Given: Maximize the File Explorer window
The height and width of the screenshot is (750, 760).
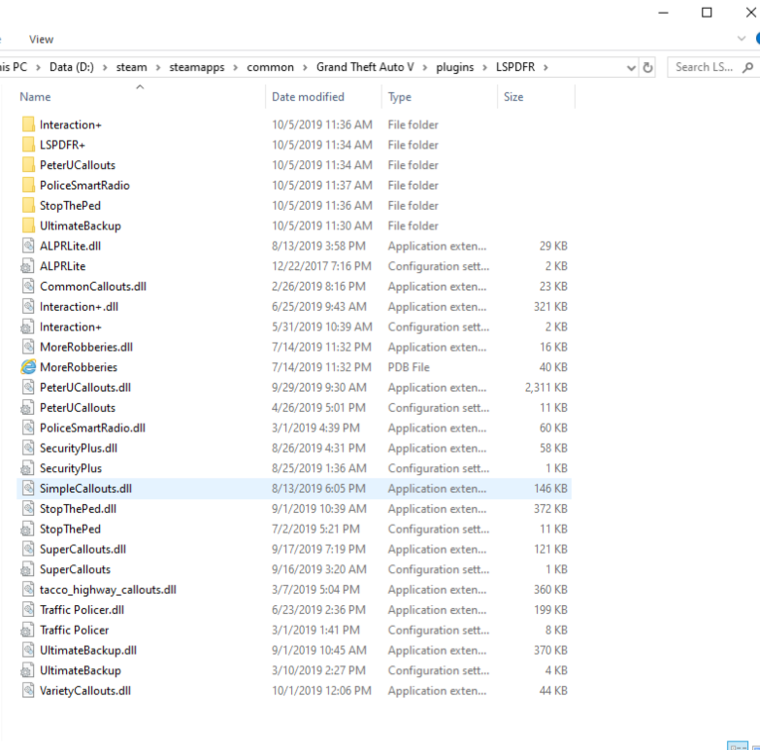Looking at the screenshot, I should [707, 13].
